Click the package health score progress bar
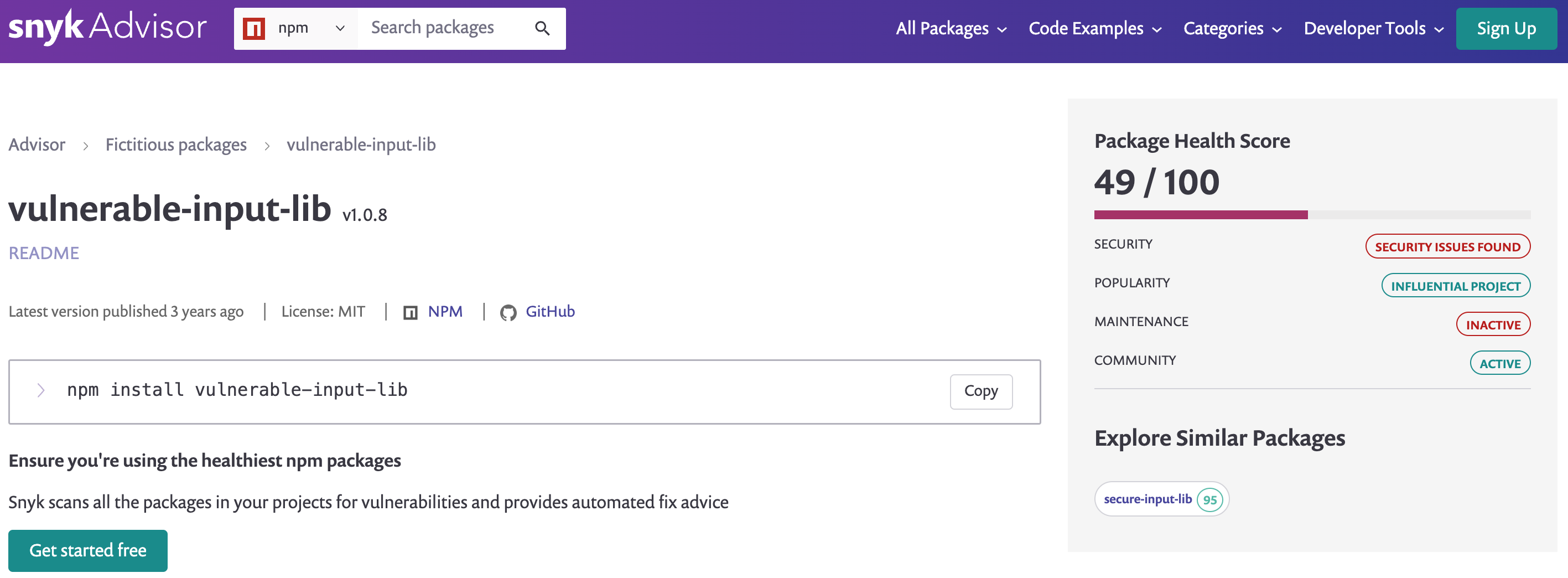1568x578 pixels. [x=1311, y=214]
